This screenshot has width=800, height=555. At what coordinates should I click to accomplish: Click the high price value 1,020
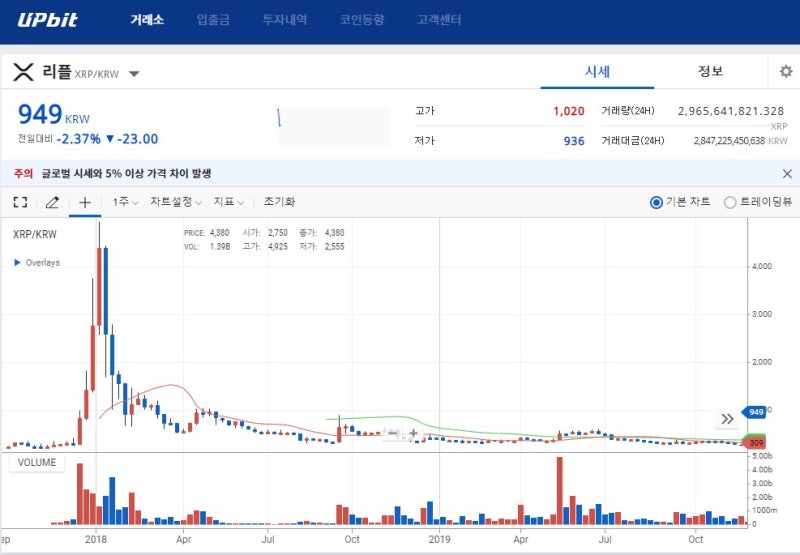pyautogui.click(x=568, y=111)
